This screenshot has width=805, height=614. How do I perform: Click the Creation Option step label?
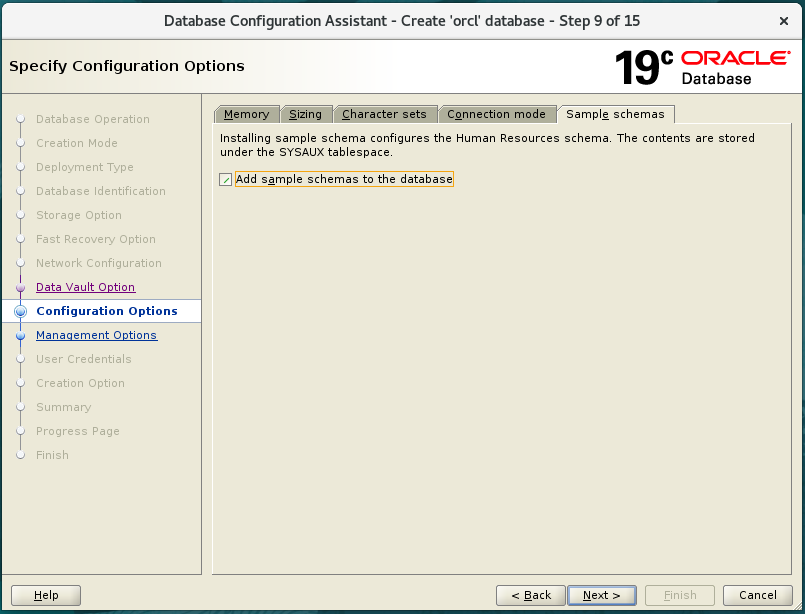[81, 383]
